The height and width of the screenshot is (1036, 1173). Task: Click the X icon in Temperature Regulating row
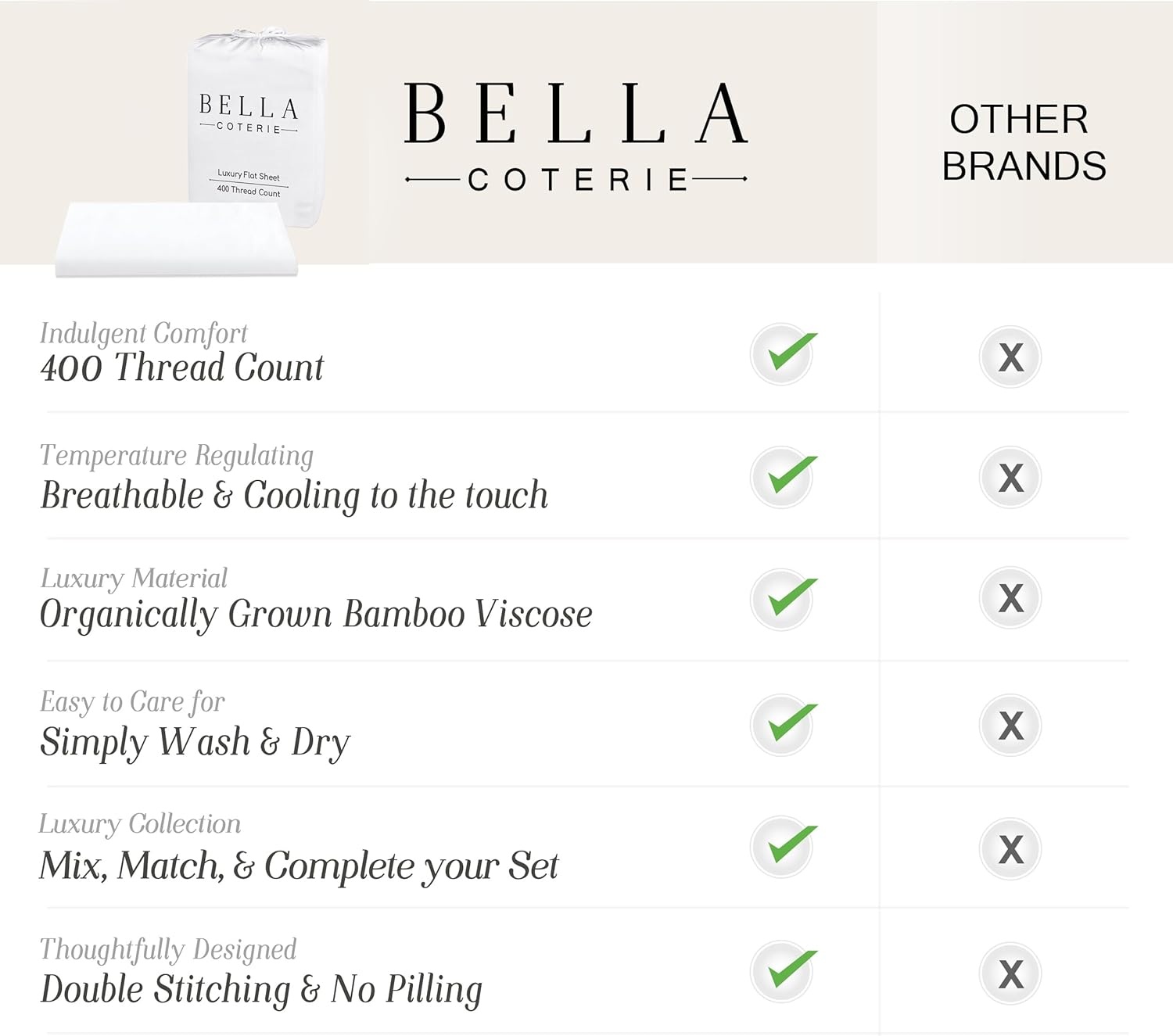1010,478
